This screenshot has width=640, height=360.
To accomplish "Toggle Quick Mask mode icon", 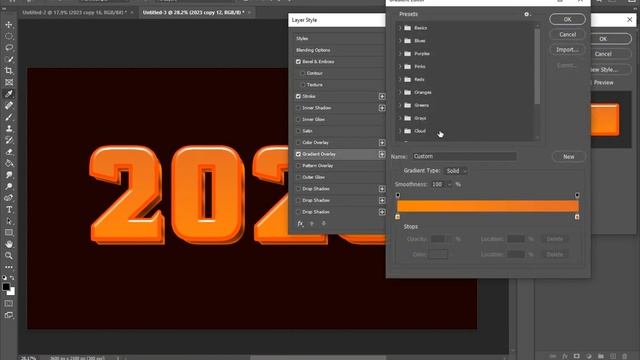I will 9,304.
